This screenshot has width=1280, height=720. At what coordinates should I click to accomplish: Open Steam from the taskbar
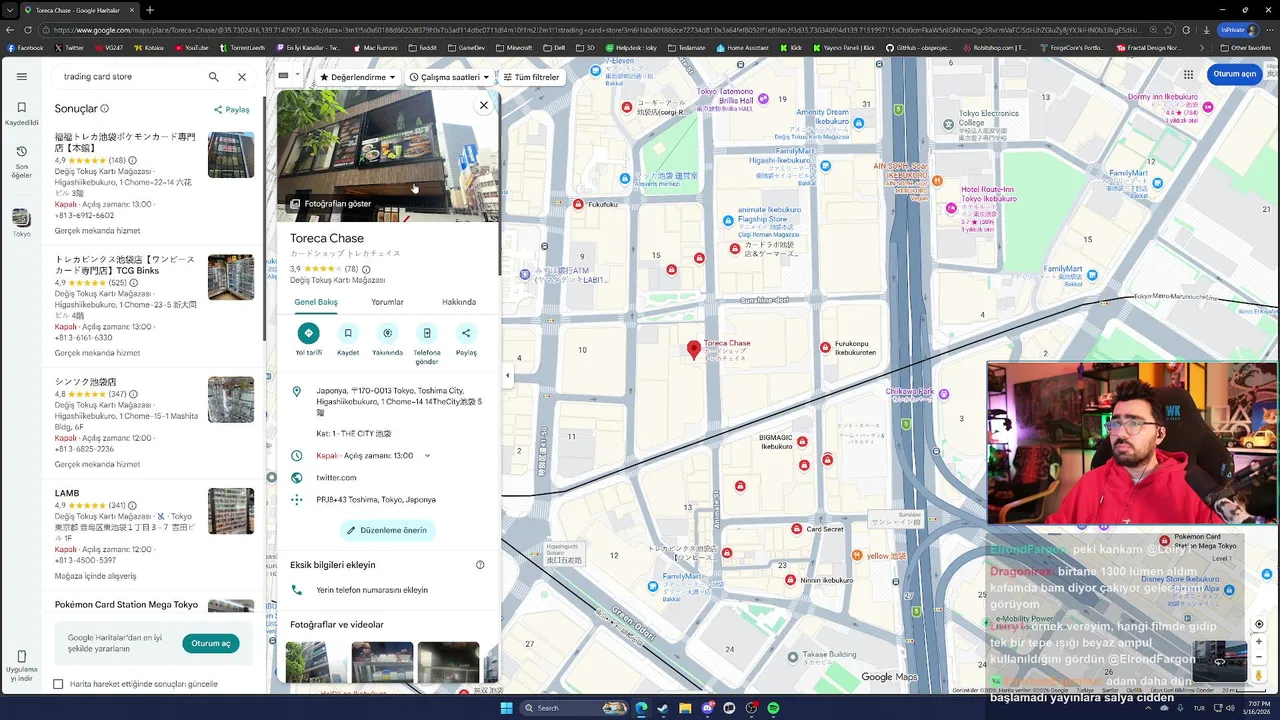tap(663, 708)
